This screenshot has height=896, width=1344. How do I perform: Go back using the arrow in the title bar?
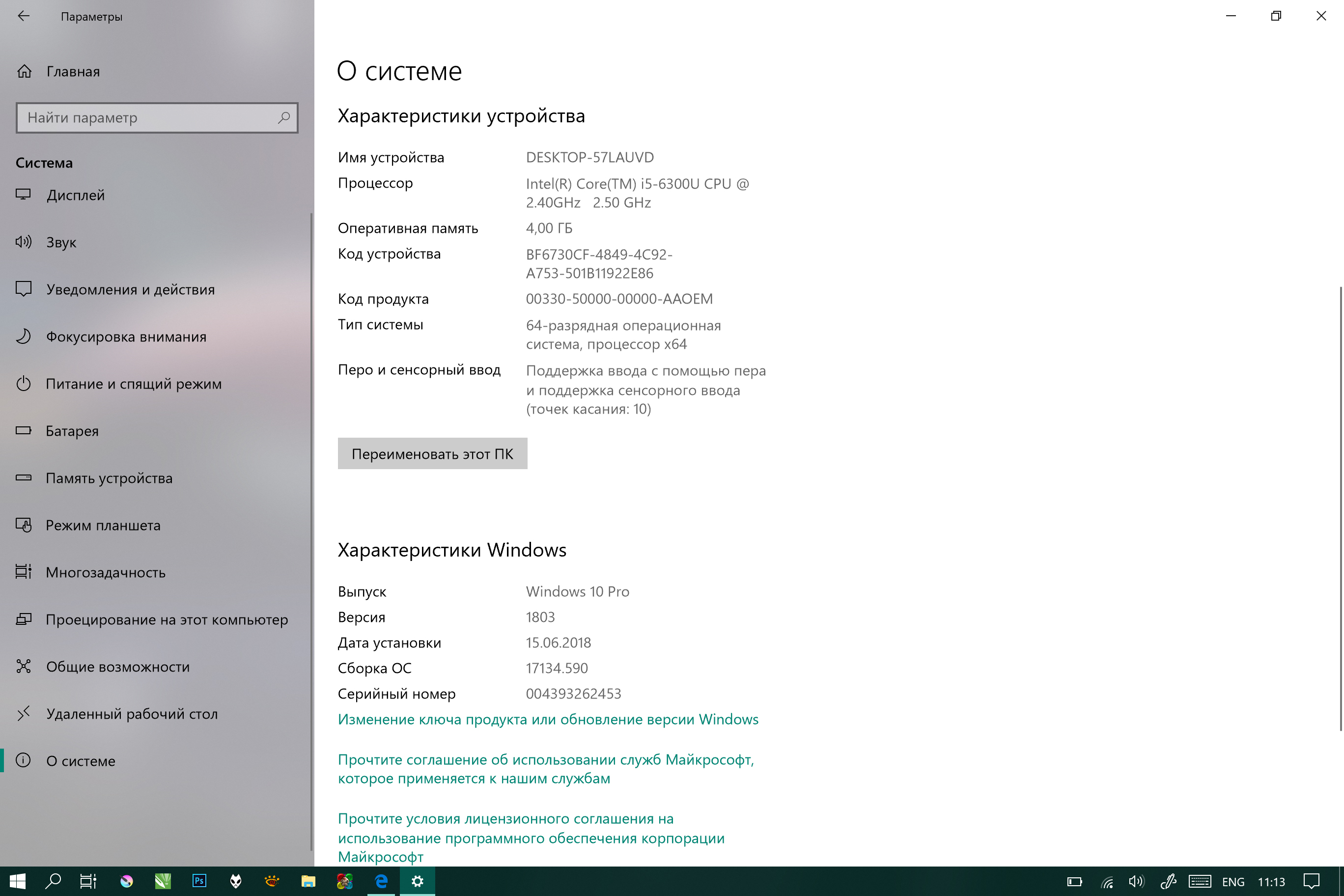24,16
